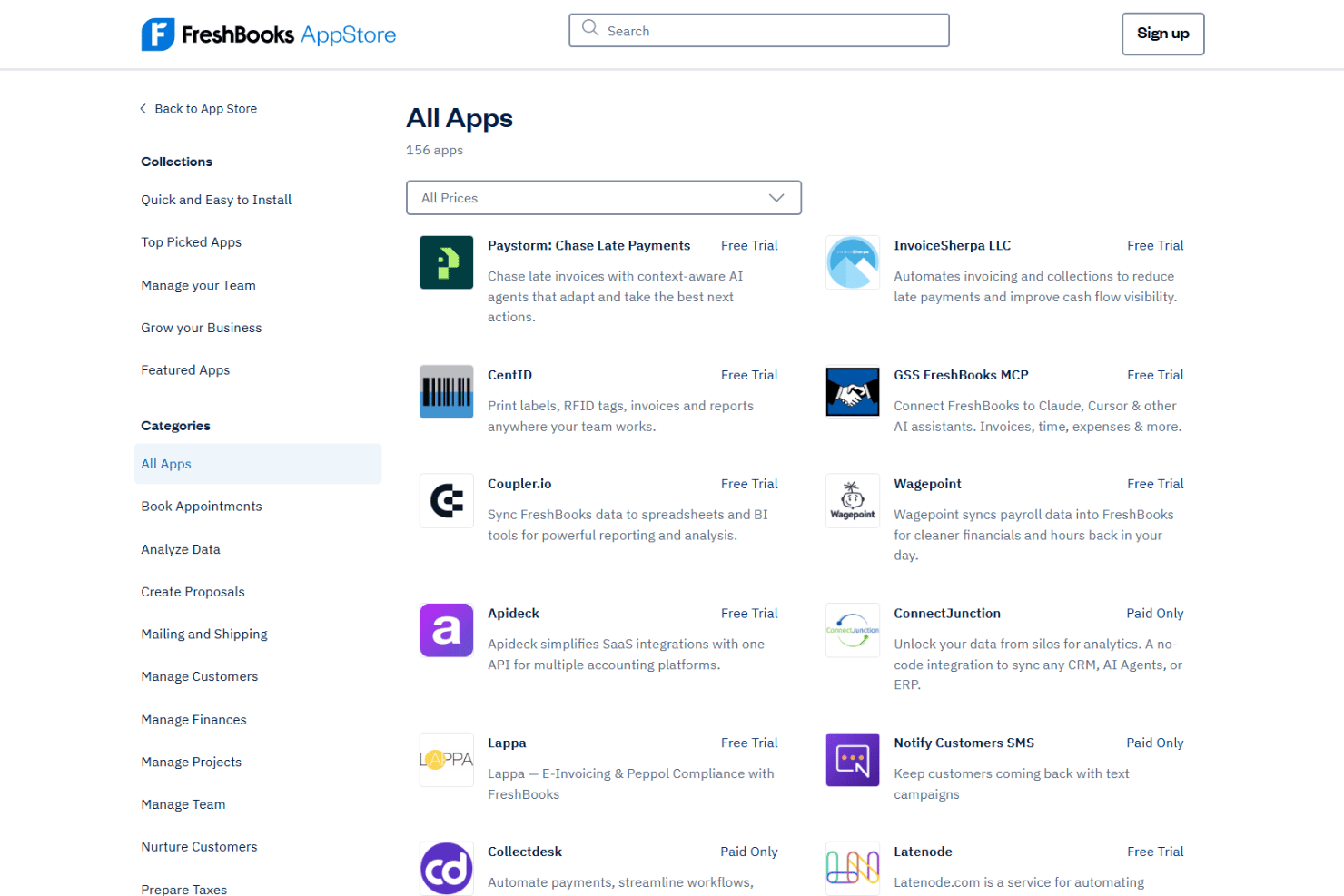Screen dimensions: 1344x896
Task: Open the CentID barcode app icon
Action: 447,392
